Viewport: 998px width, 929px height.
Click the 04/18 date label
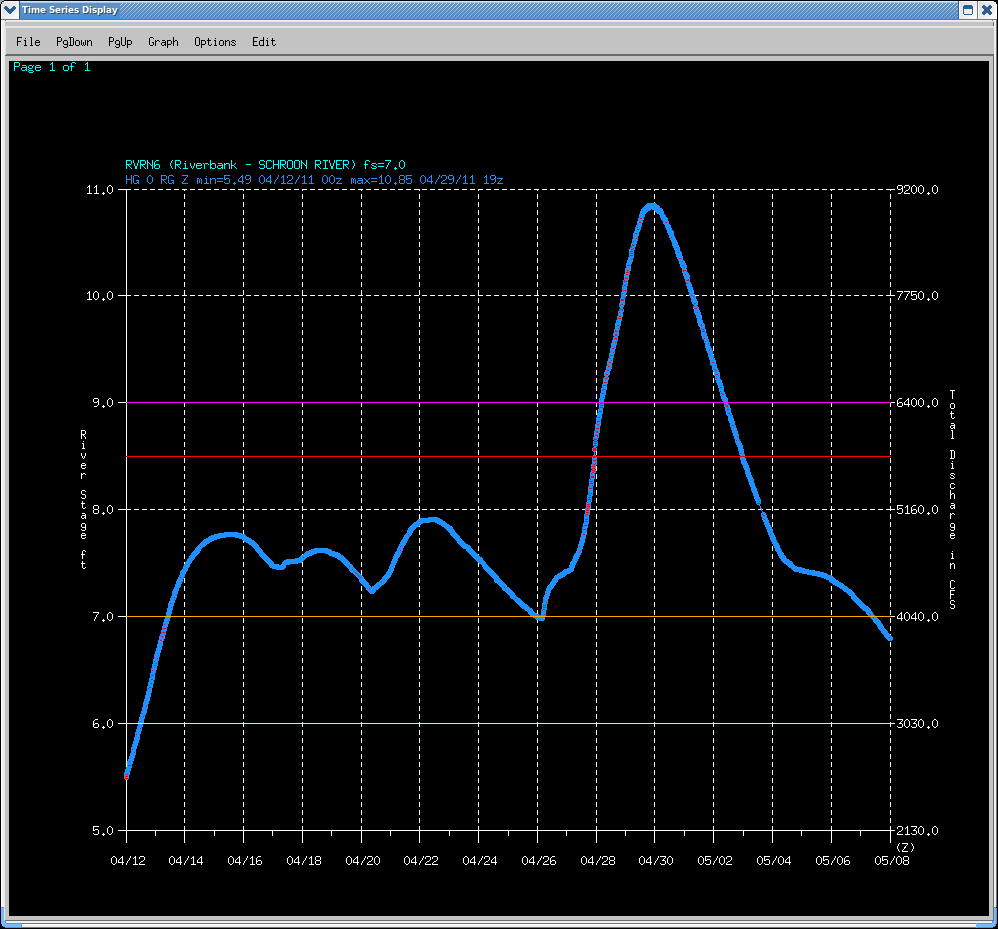pos(304,861)
